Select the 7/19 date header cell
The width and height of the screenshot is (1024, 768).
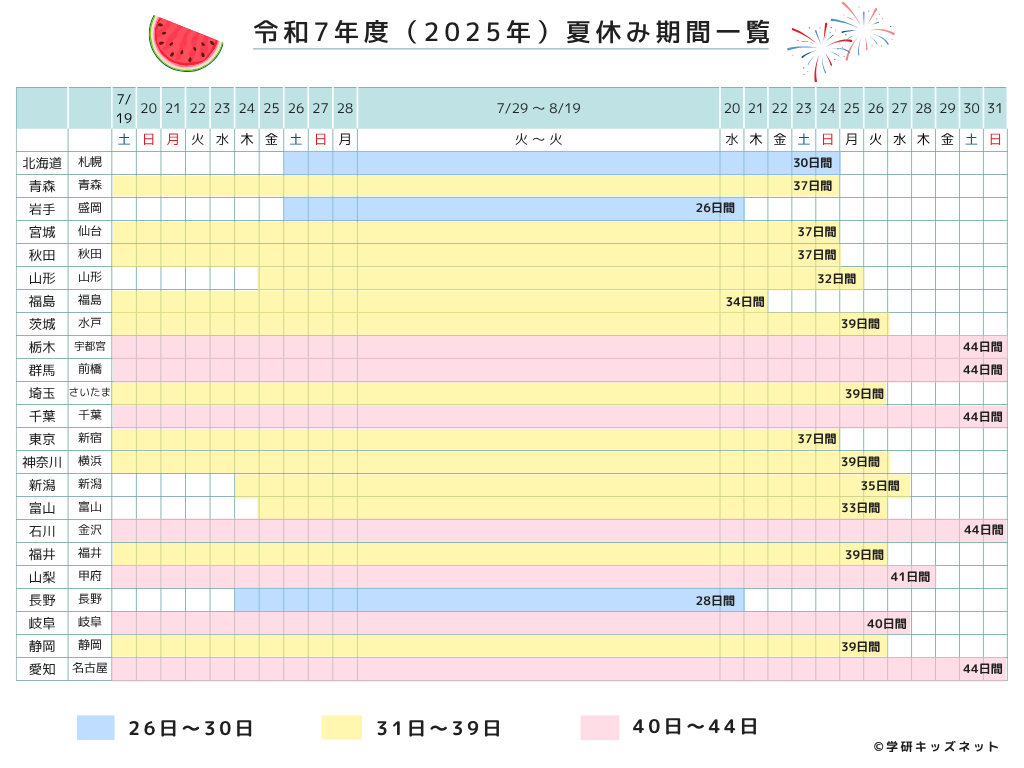click(124, 108)
